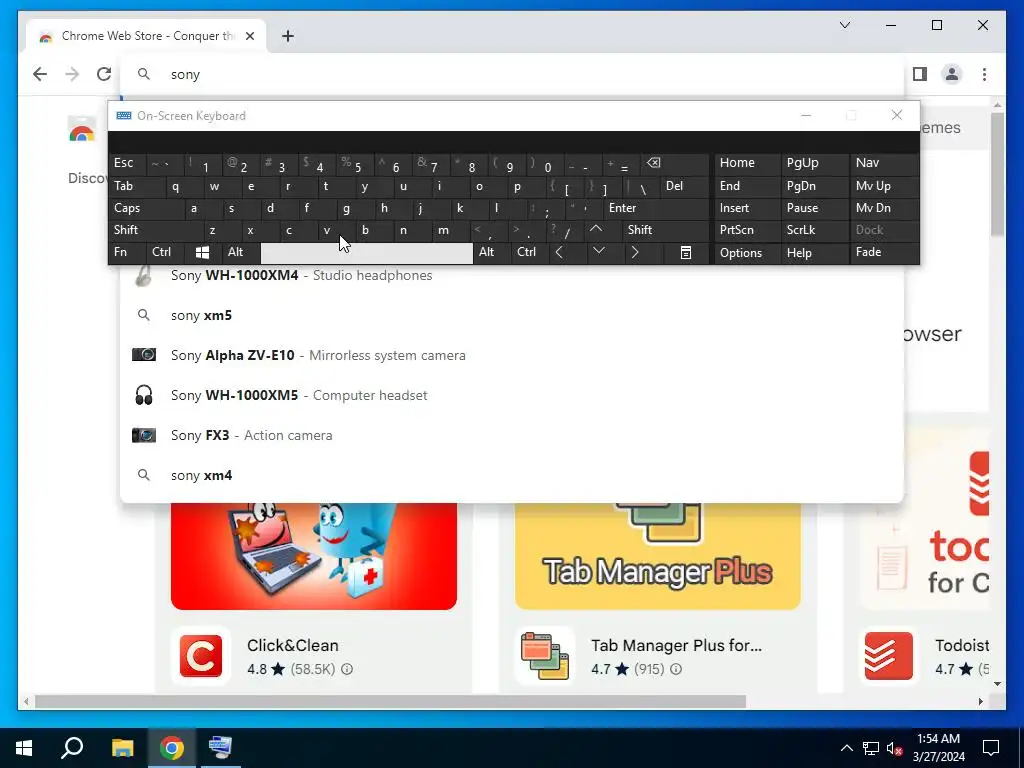The image size is (1024, 768).
Task: Open Chrome's three-dot menu
Action: pos(984,74)
